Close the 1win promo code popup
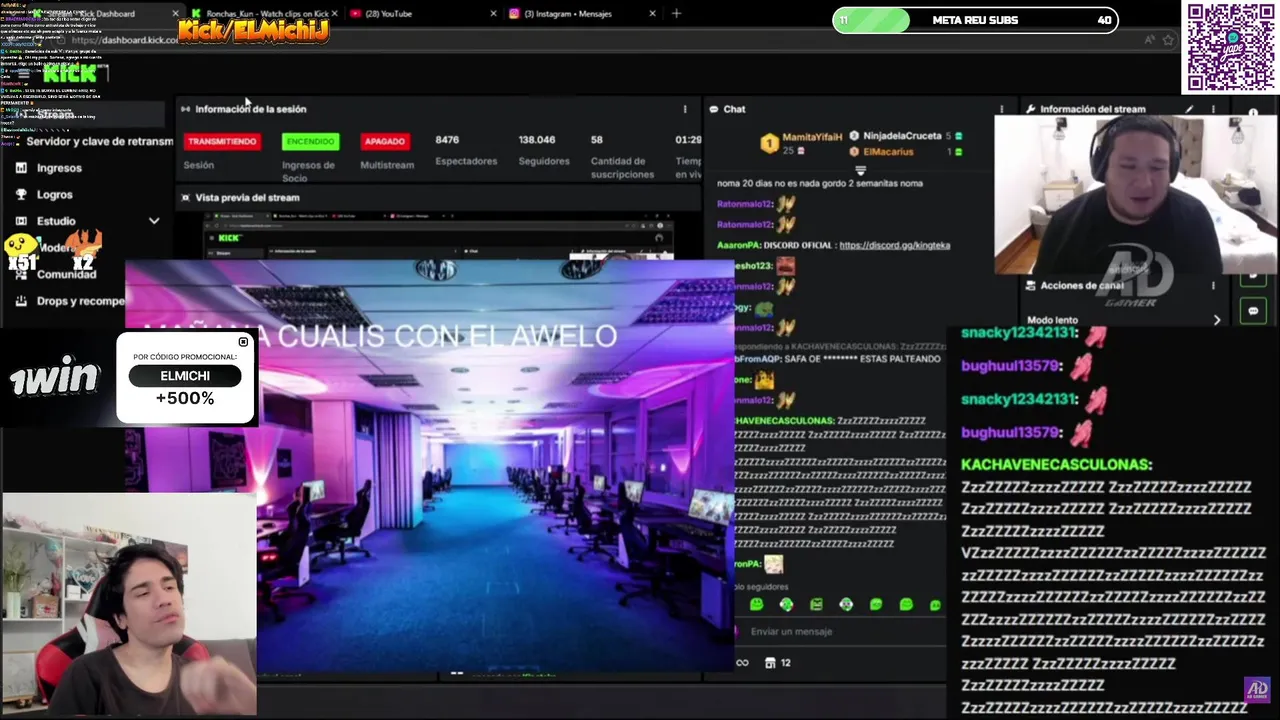This screenshot has width=1280, height=720. (x=243, y=342)
